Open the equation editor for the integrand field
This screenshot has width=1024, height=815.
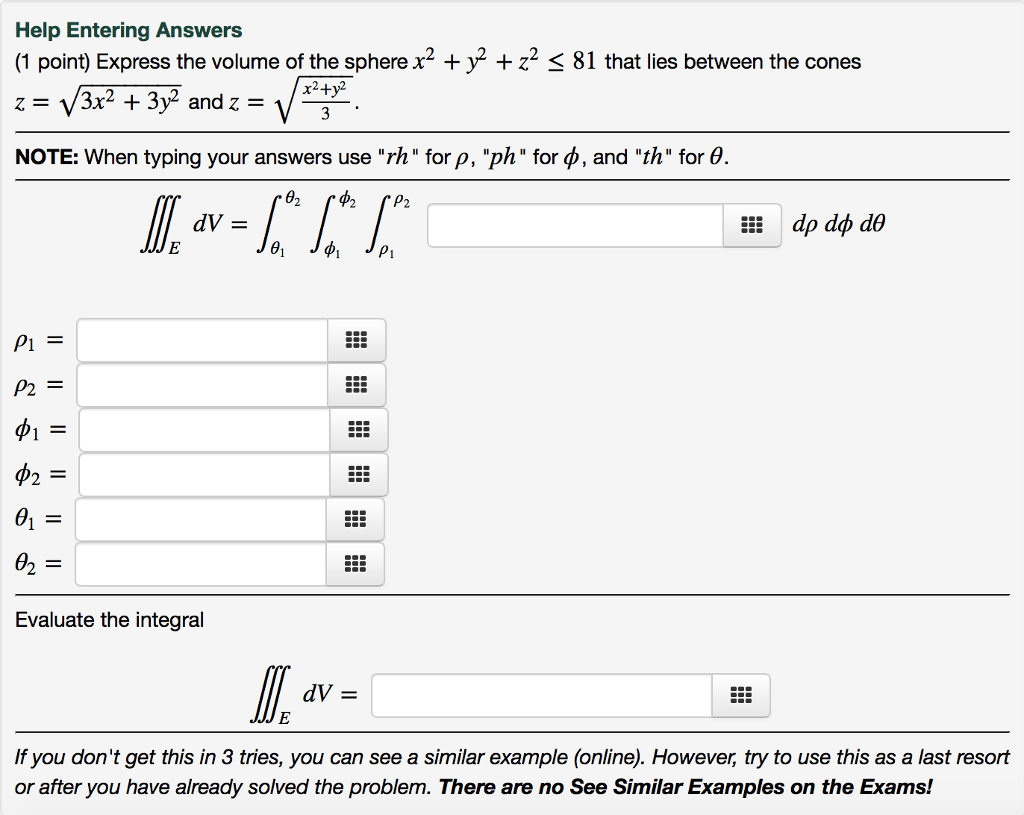click(752, 225)
